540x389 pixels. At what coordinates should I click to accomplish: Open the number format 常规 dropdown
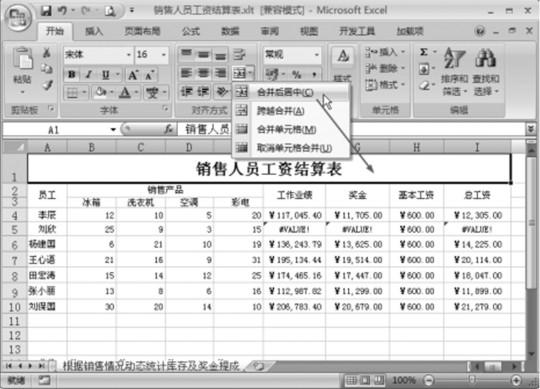[316, 54]
